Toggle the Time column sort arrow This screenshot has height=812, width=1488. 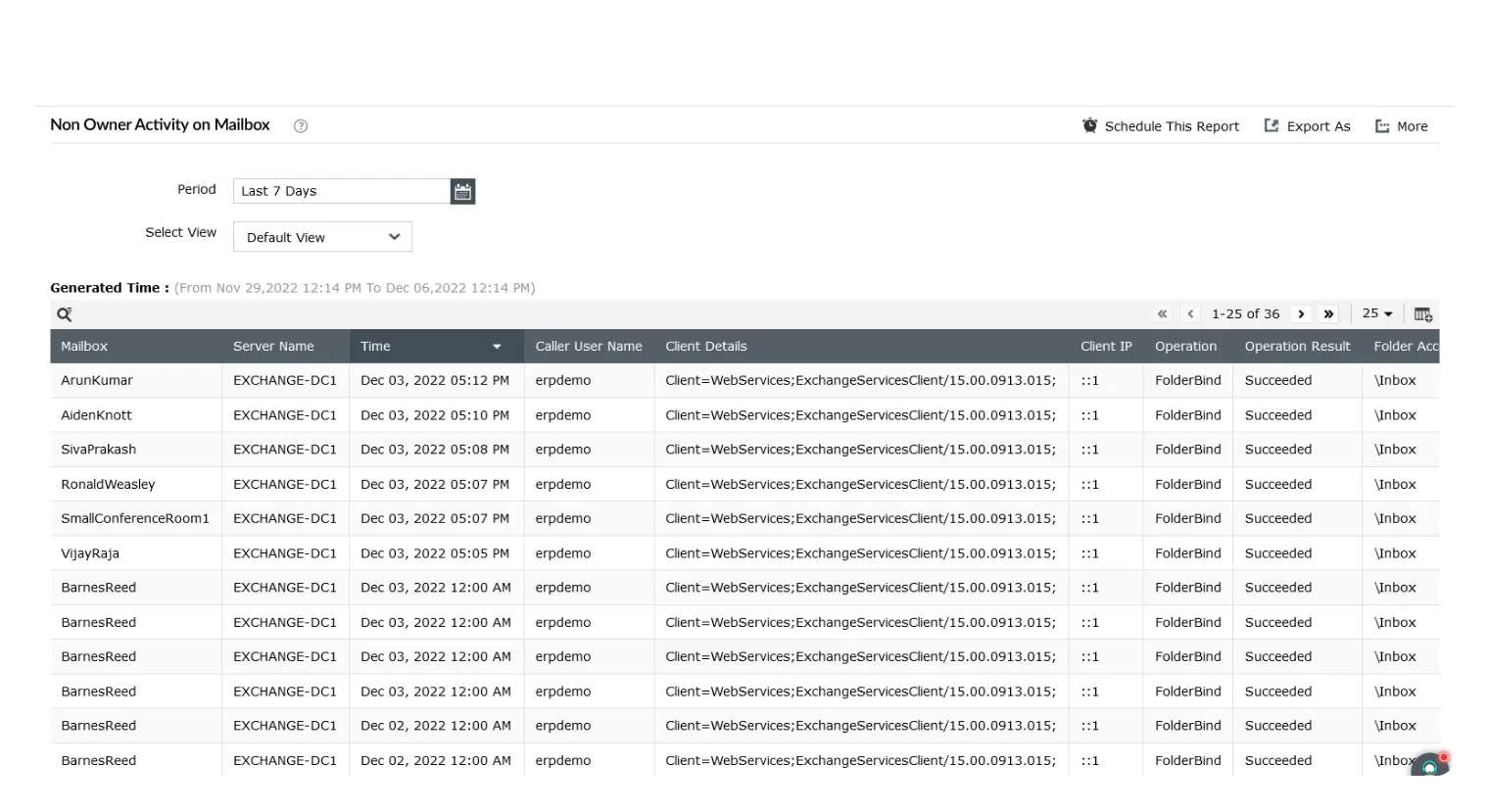pos(497,347)
